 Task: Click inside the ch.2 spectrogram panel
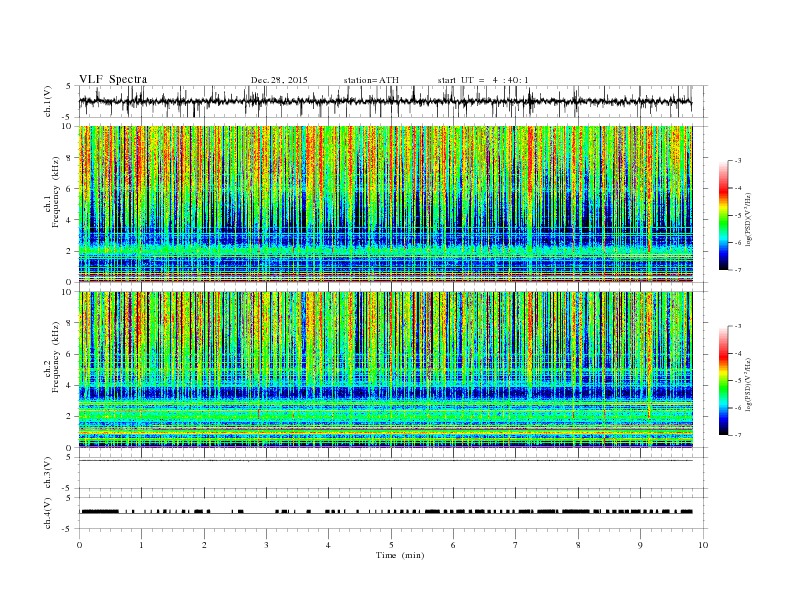(385, 370)
